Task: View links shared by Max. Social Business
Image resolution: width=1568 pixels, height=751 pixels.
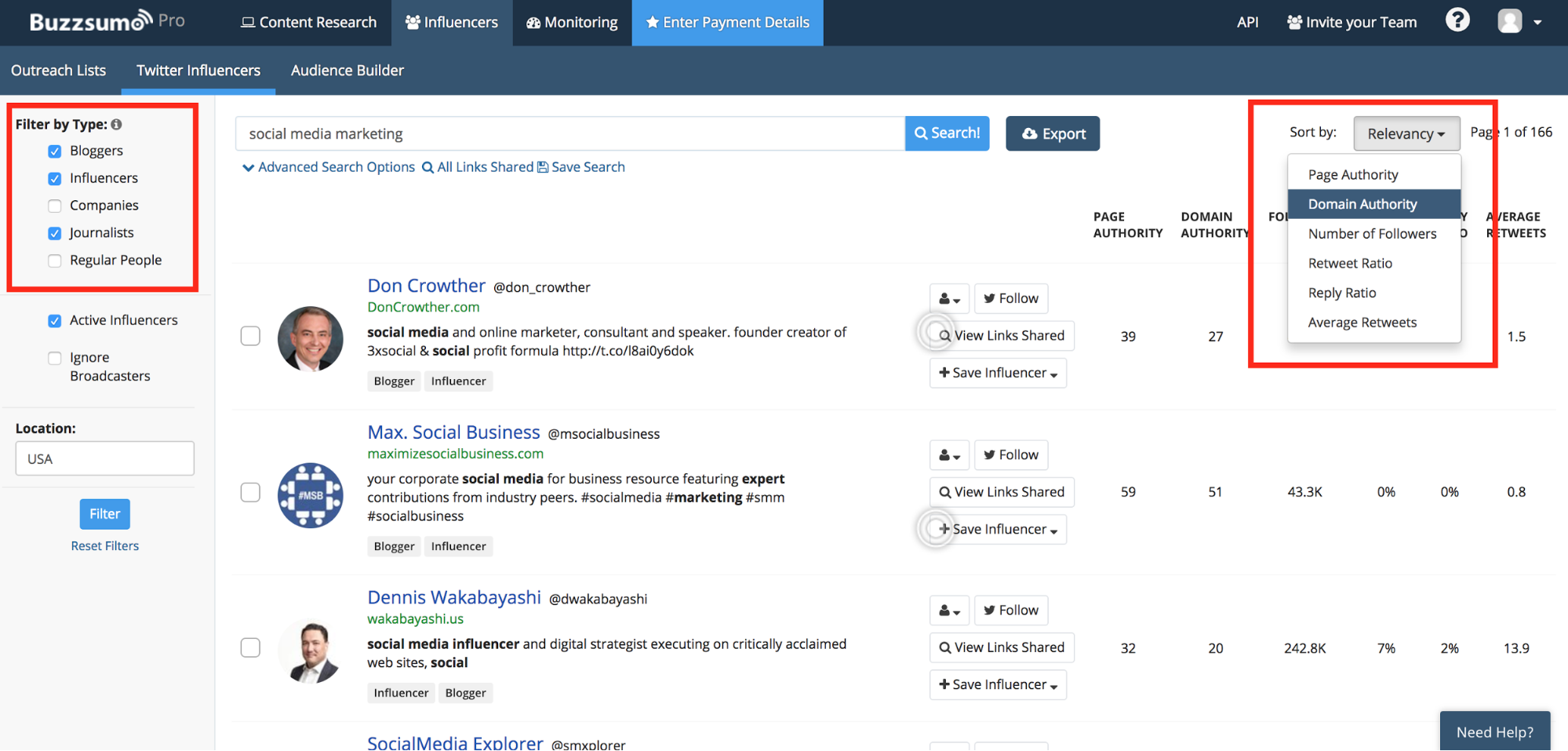Action: point(1002,492)
